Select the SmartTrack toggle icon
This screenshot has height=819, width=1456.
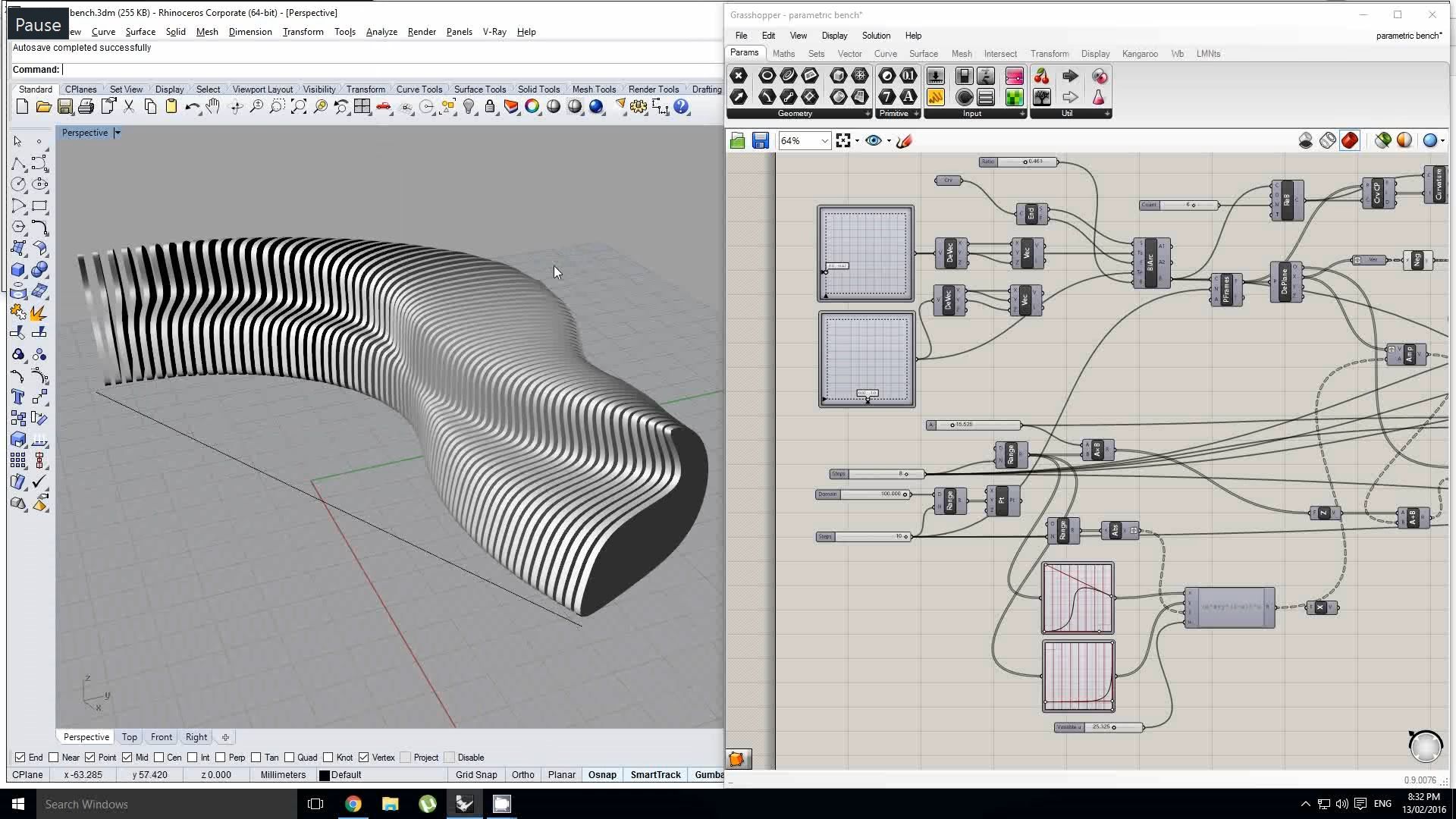pos(655,774)
